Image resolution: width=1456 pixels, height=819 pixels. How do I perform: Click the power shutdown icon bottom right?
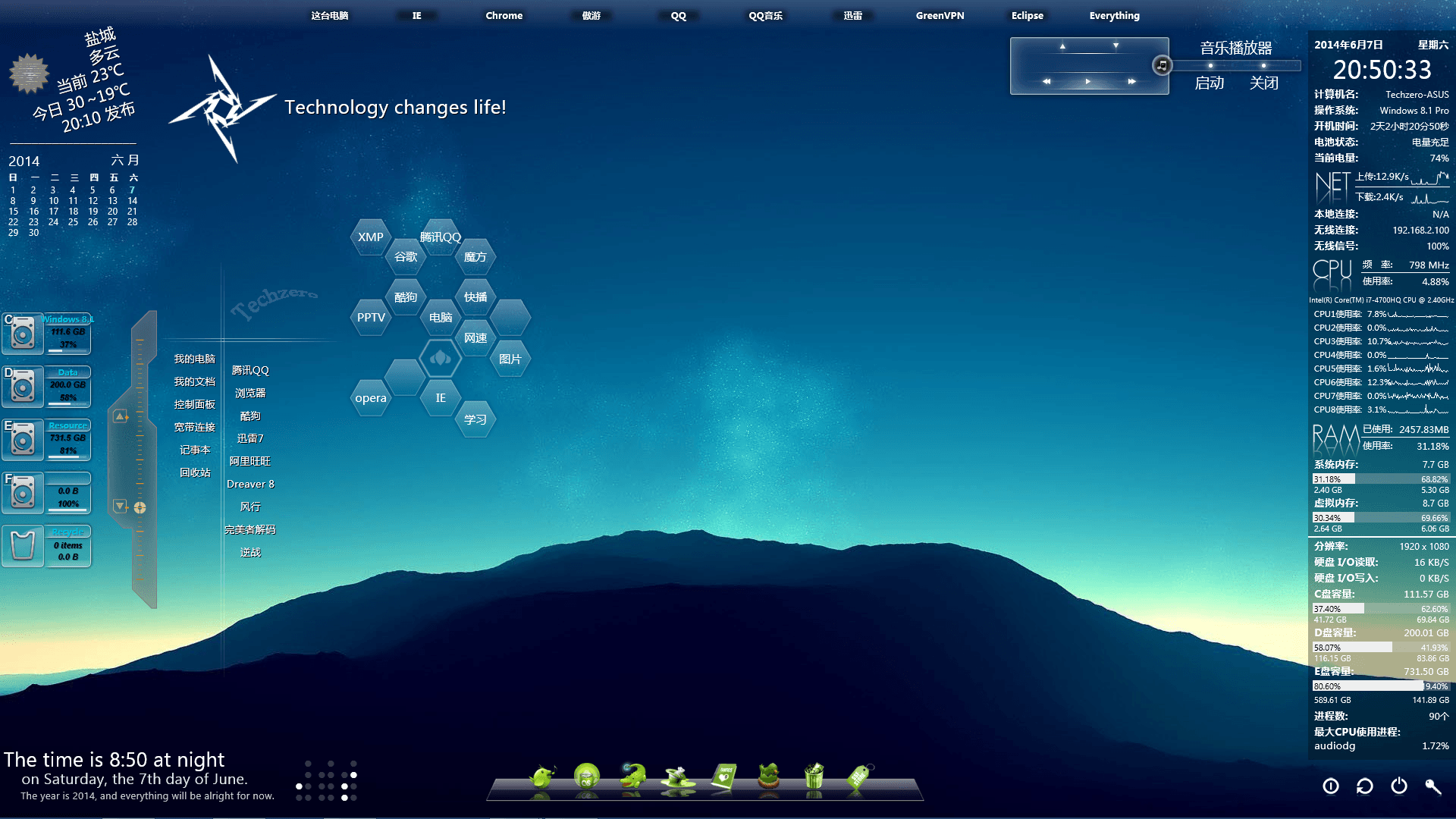[x=1399, y=786]
